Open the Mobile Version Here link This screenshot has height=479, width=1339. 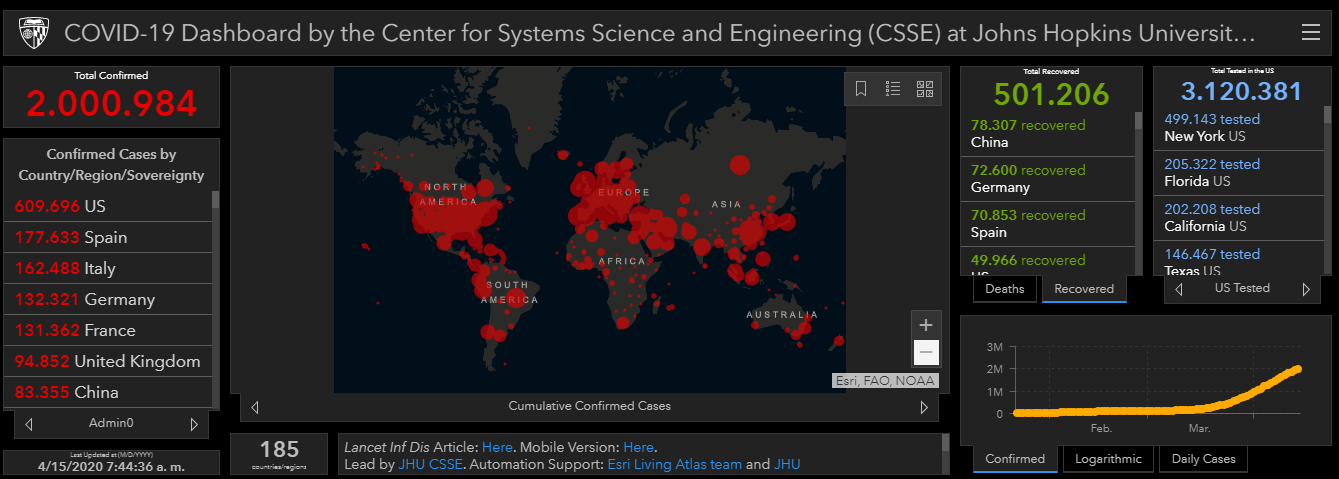tap(638, 447)
